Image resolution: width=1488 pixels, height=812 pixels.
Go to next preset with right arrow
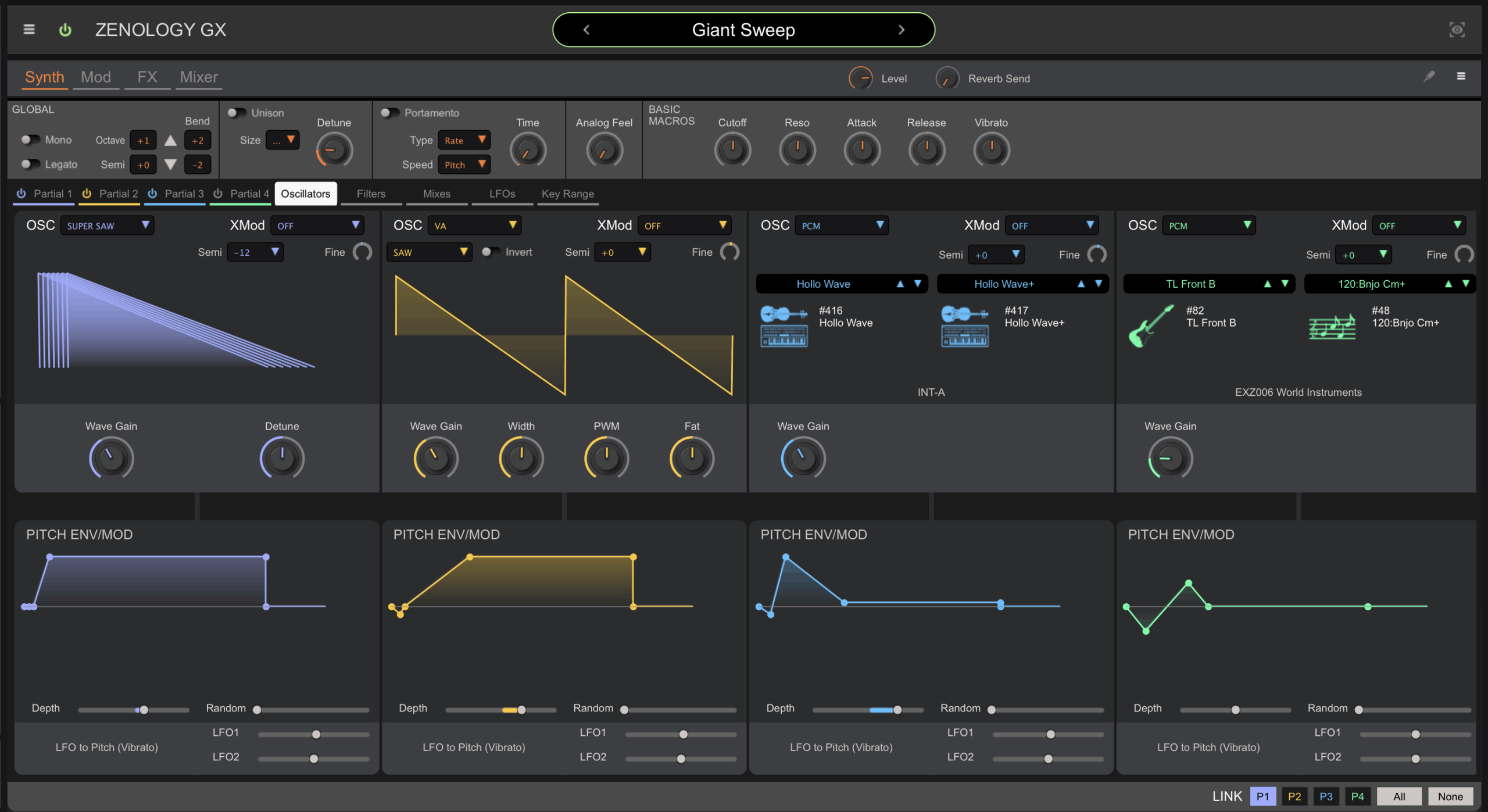point(901,30)
